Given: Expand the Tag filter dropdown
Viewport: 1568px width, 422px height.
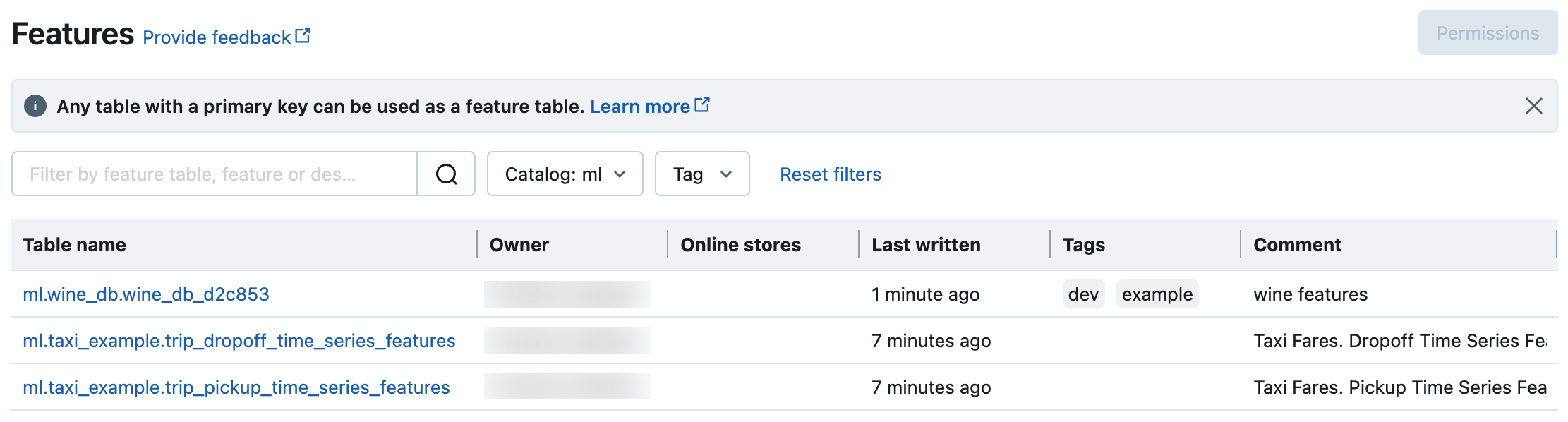Looking at the screenshot, I should point(701,174).
